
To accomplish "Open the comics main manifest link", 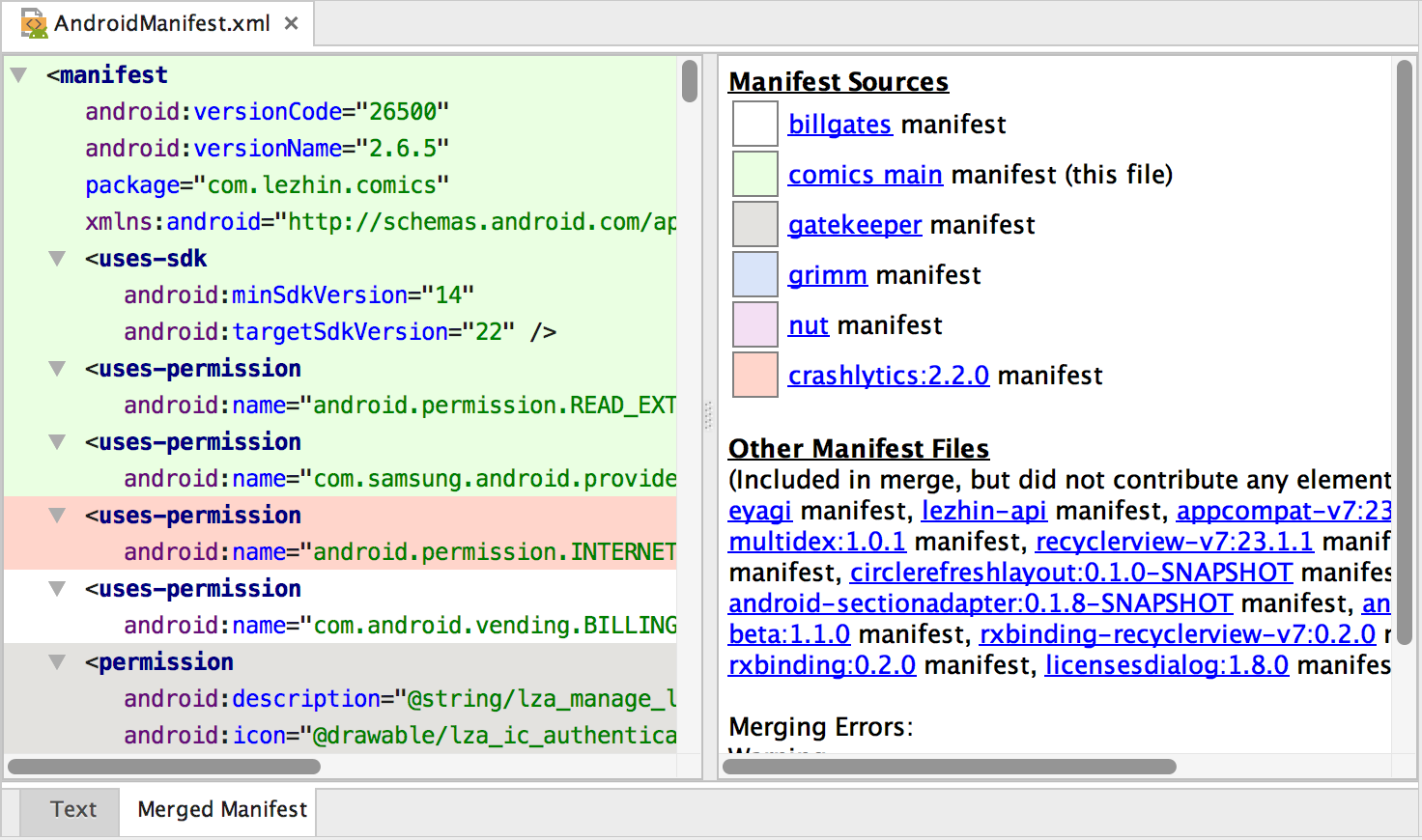I will 866,175.
